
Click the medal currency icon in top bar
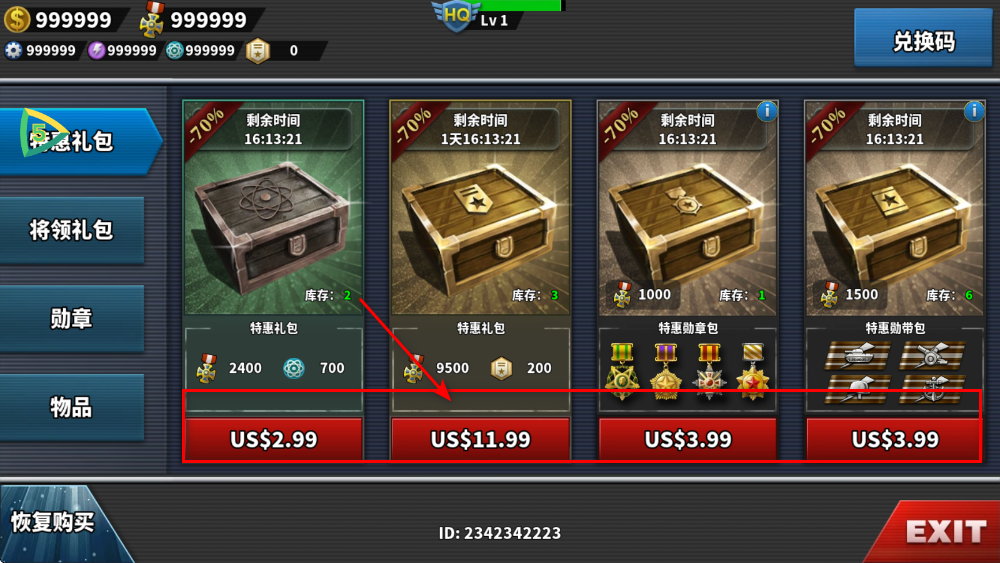point(152,19)
